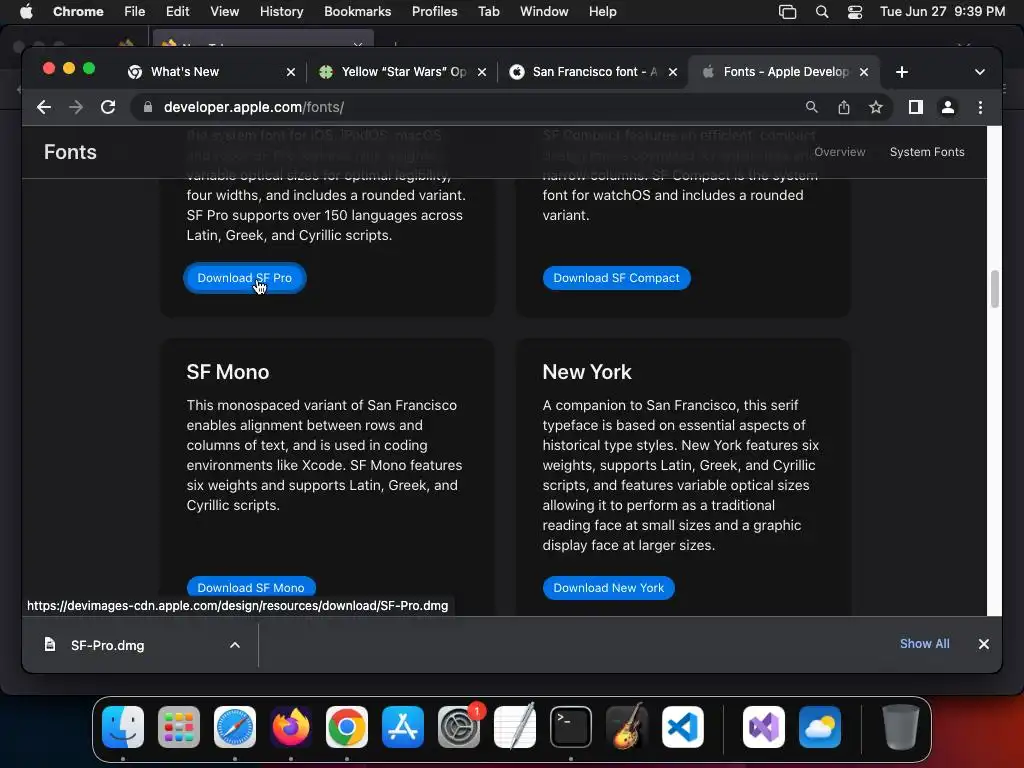This screenshot has width=1024, height=768.
Task: Switch to the Yellow Star Wars tab
Action: (x=402, y=72)
